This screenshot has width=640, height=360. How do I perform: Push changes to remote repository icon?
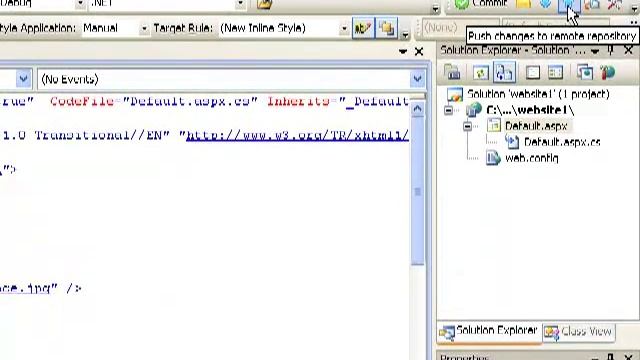(x=569, y=5)
